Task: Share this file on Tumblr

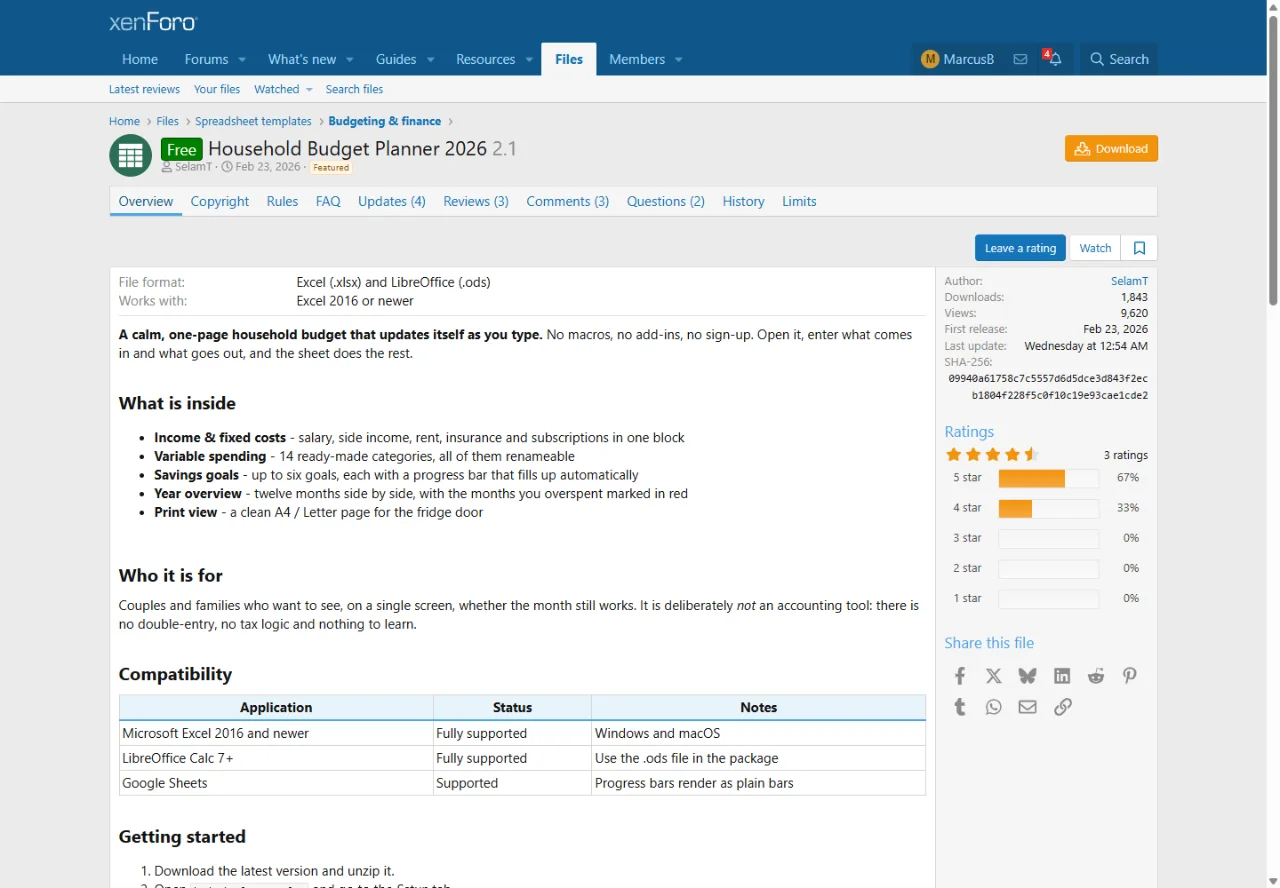Action: 960,707
